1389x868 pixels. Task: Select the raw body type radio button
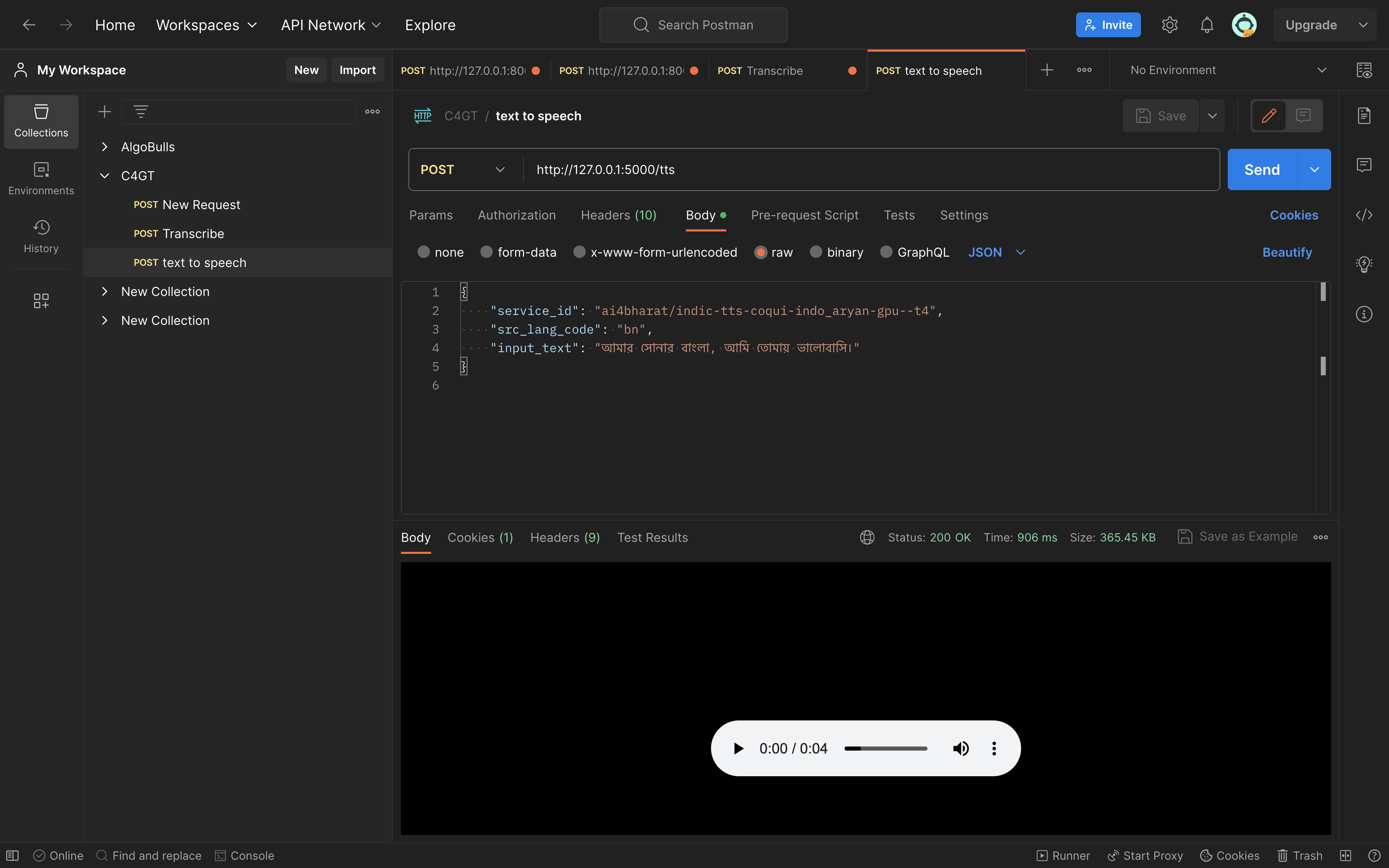point(761,252)
